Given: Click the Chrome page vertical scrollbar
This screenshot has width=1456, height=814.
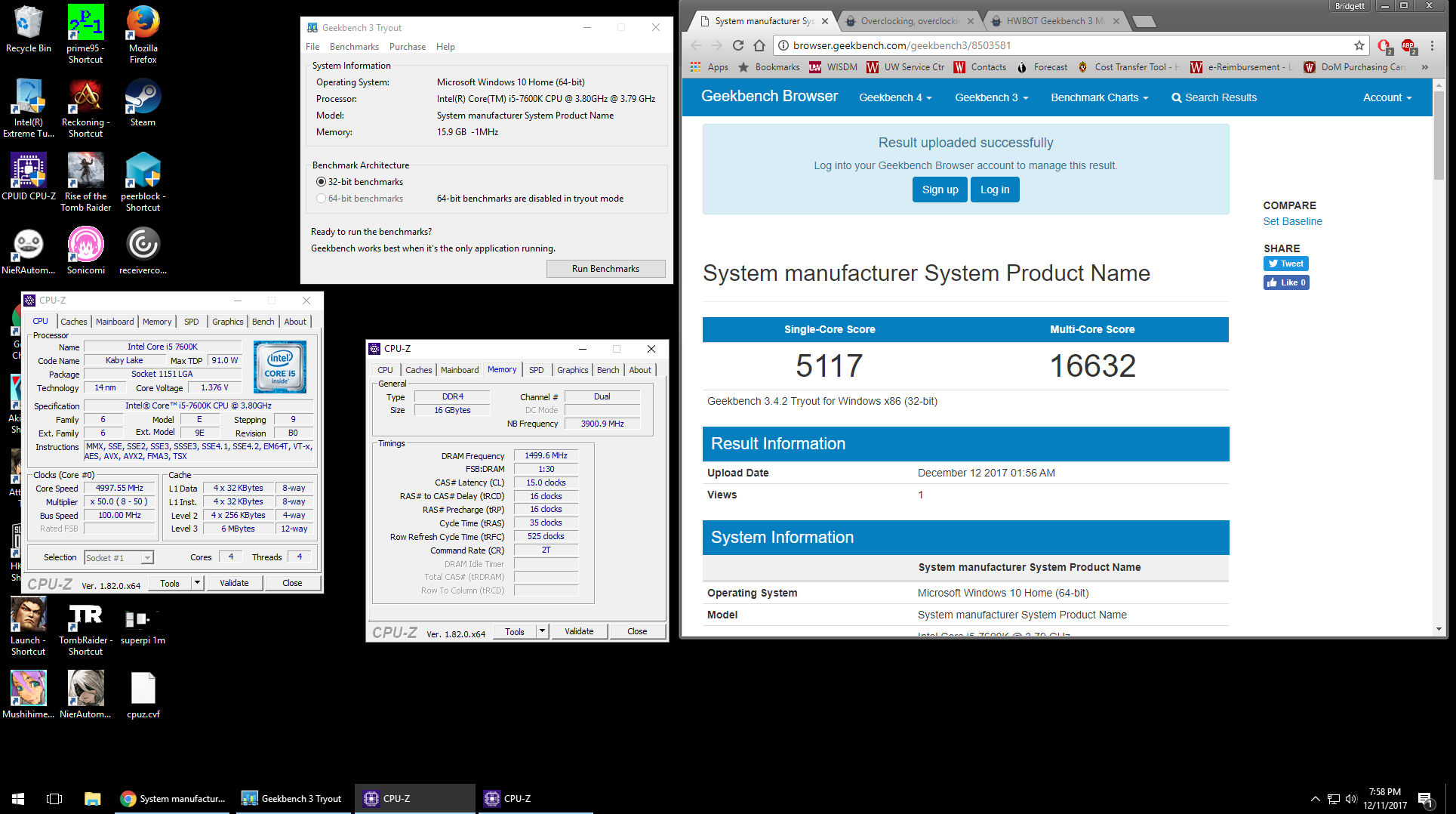Looking at the screenshot, I should coord(1439,136).
